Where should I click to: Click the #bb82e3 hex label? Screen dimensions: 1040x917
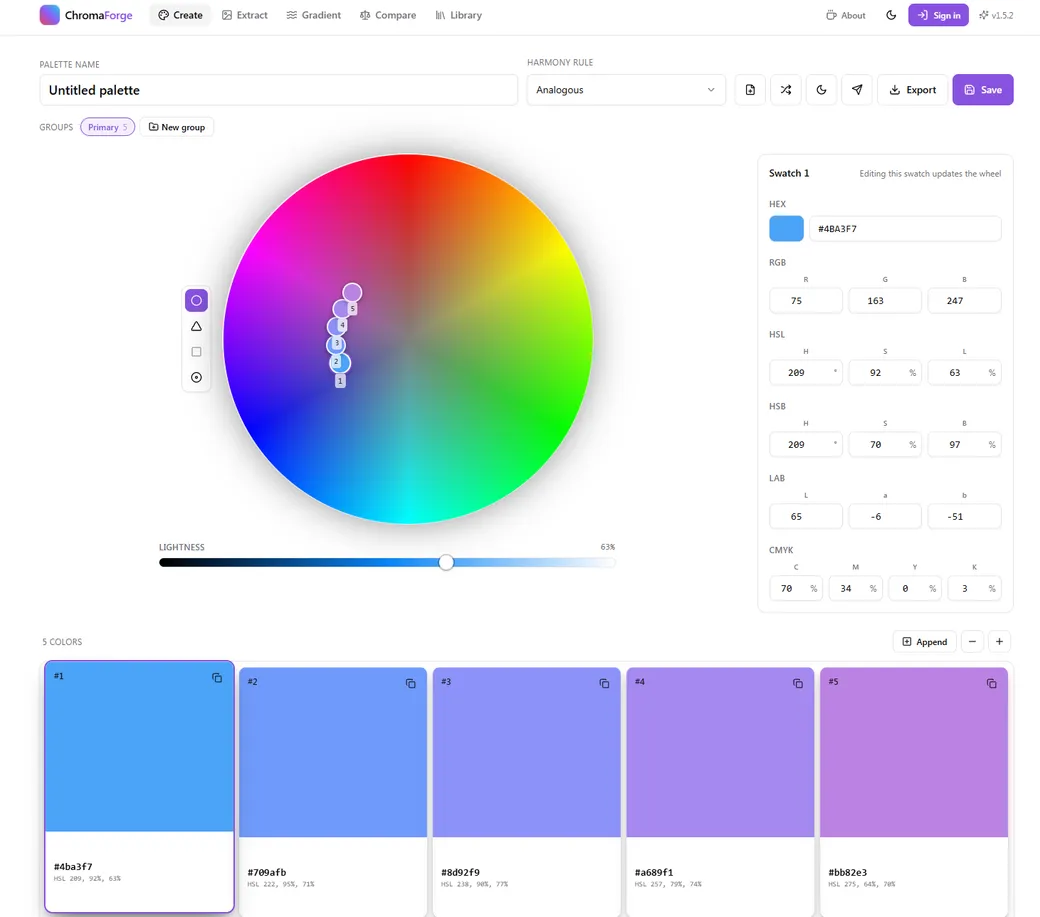click(848, 873)
